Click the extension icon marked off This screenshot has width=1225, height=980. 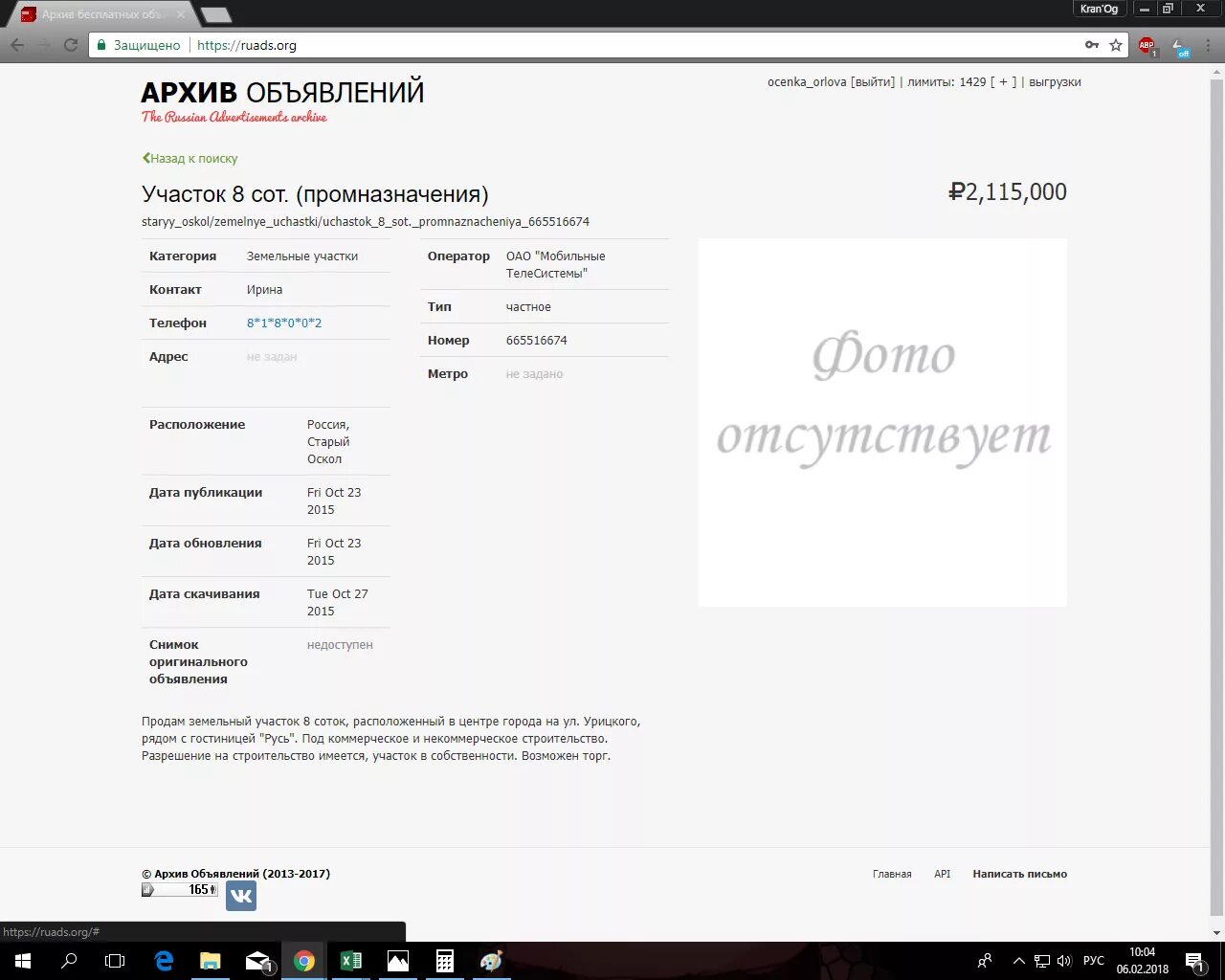click(x=1180, y=46)
